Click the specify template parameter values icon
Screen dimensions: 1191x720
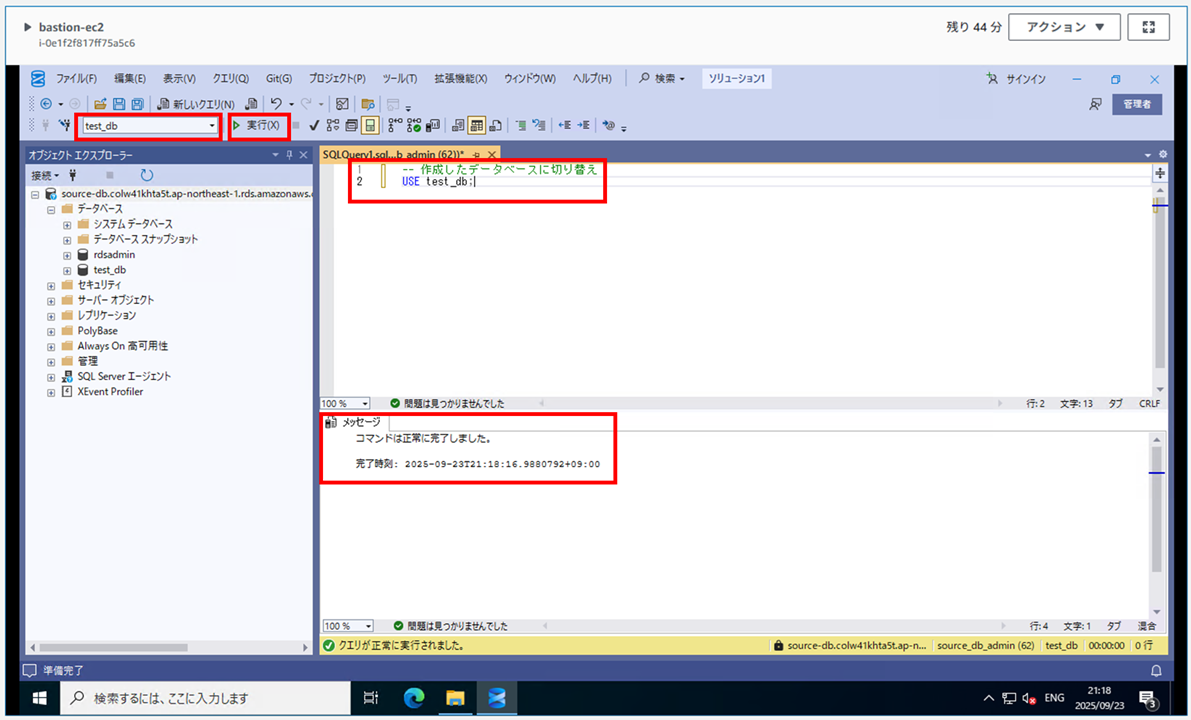point(609,125)
